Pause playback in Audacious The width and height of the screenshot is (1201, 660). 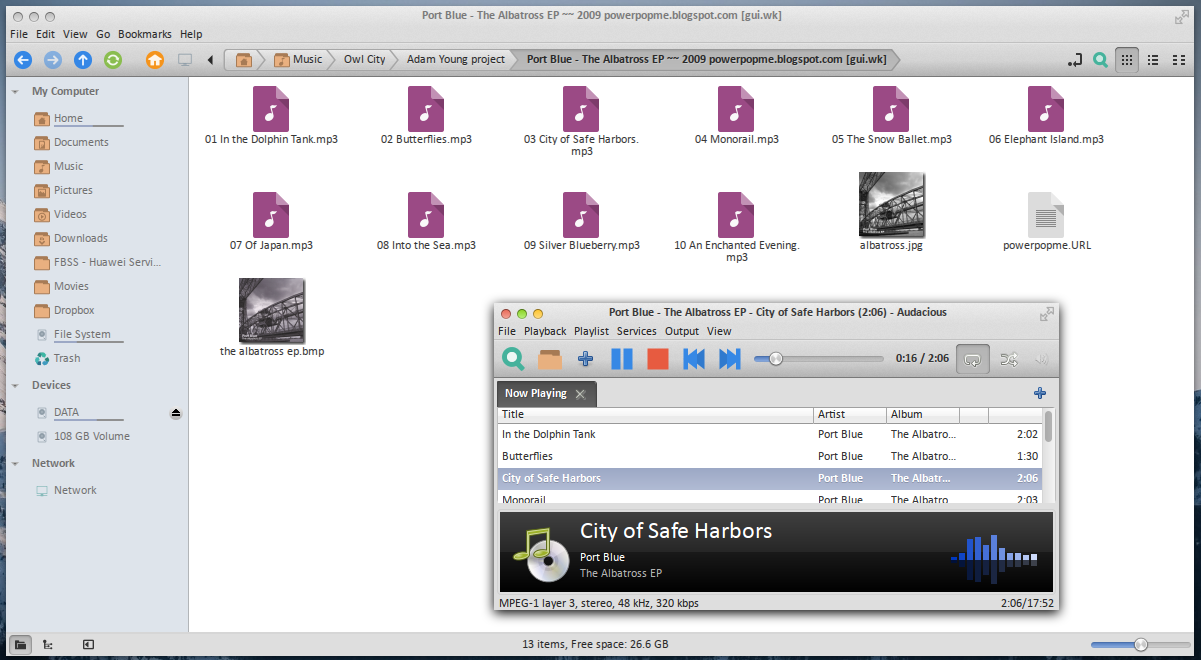622,359
